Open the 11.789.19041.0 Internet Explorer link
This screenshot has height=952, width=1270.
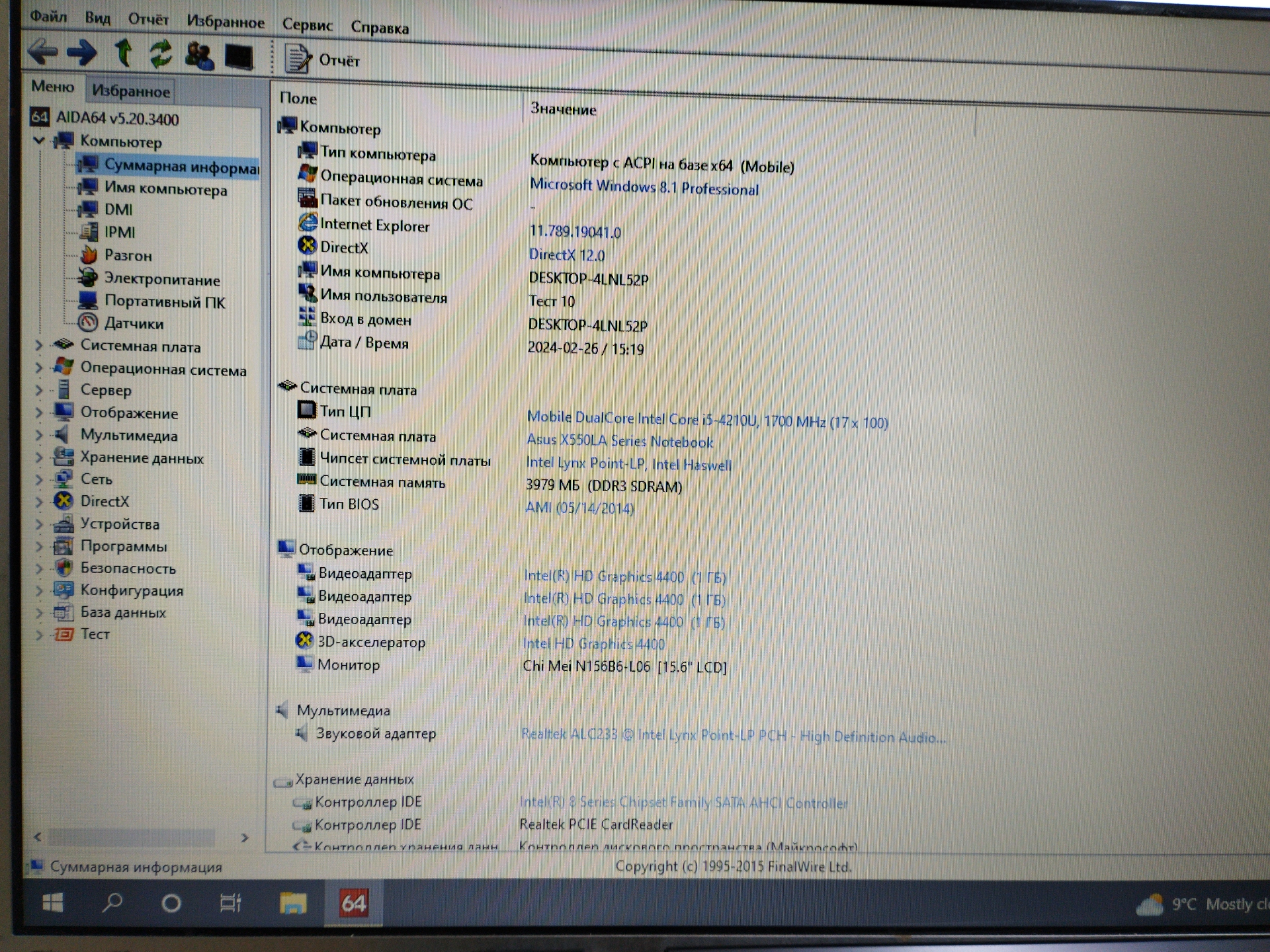click(x=575, y=231)
